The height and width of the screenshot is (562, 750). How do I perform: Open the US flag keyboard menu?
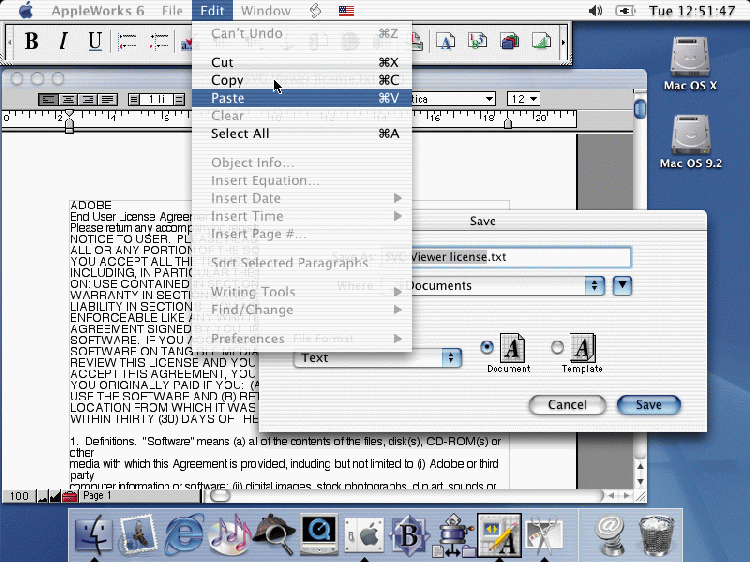(x=346, y=11)
